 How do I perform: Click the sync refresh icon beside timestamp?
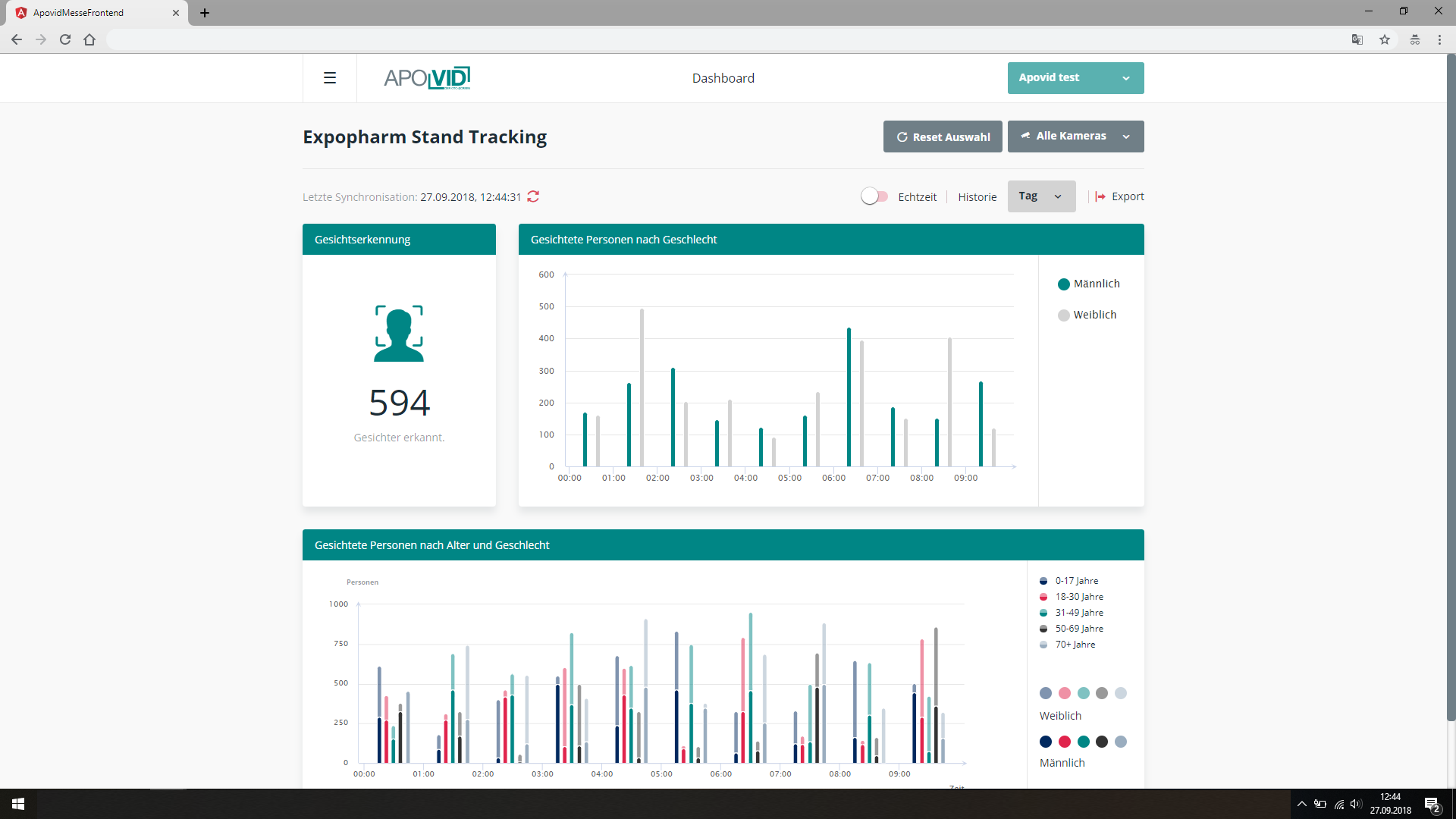[533, 196]
